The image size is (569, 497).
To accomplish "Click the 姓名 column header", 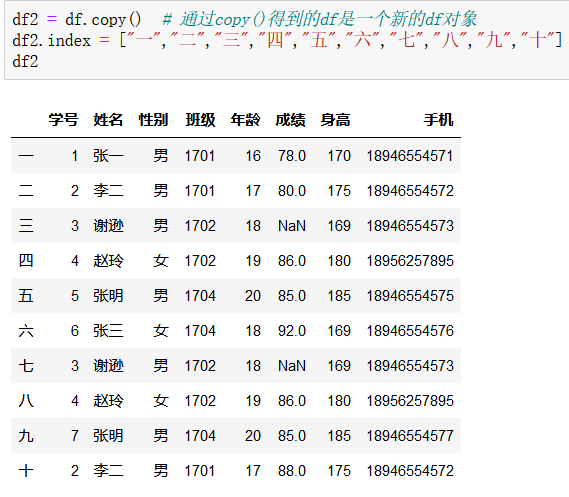I will pyautogui.click(x=108, y=120).
